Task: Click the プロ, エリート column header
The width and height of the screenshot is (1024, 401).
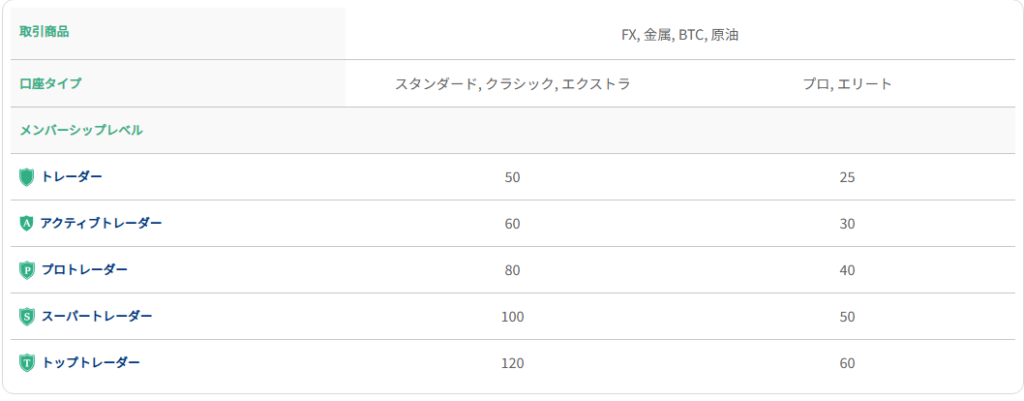Action: (x=848, y=84)
